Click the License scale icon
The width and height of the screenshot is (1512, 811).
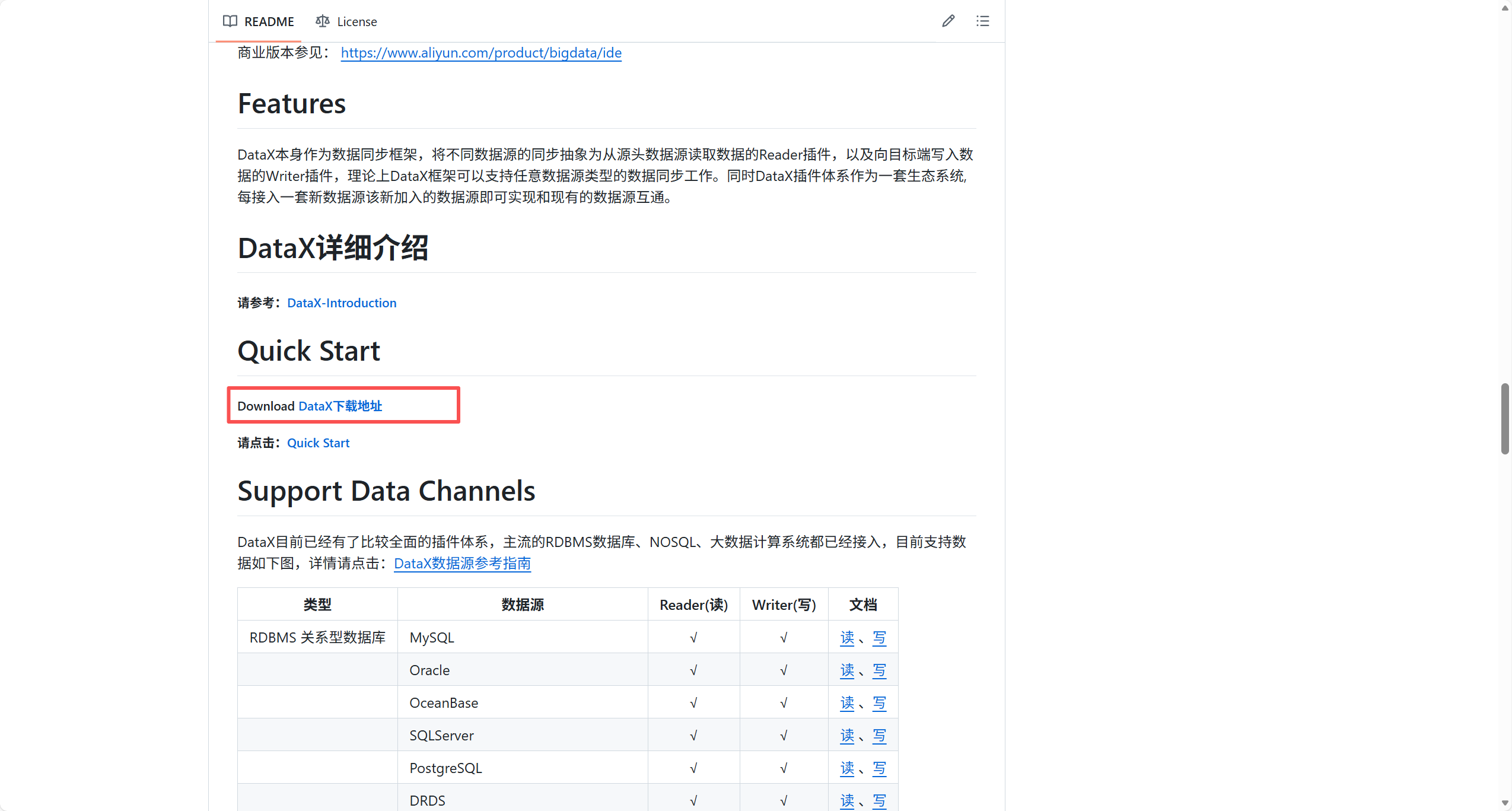click(x=322, y=21)
